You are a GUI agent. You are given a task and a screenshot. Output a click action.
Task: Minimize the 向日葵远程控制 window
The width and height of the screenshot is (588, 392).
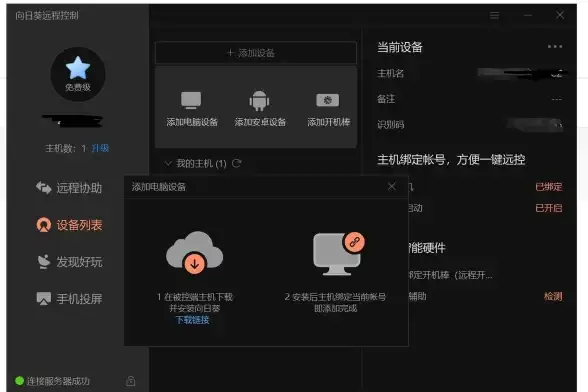click(x=528, y=15)
